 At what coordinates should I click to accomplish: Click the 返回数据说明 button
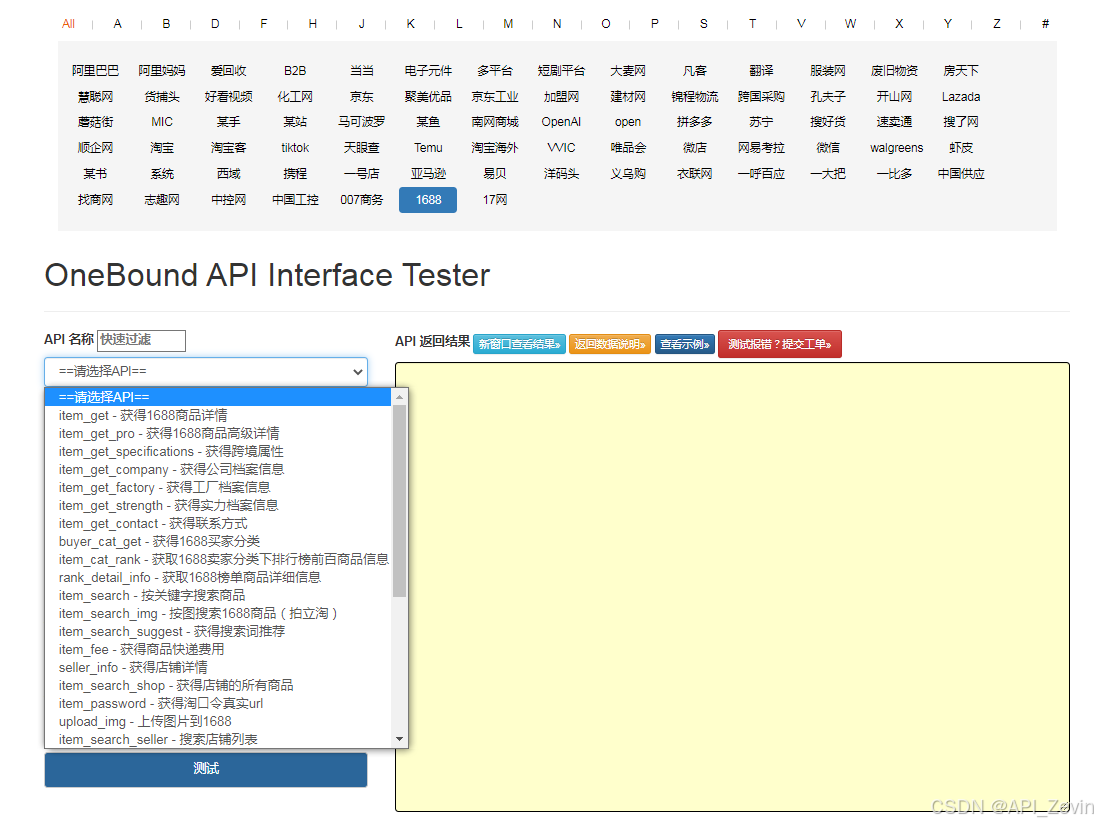[x=610, y=344]
